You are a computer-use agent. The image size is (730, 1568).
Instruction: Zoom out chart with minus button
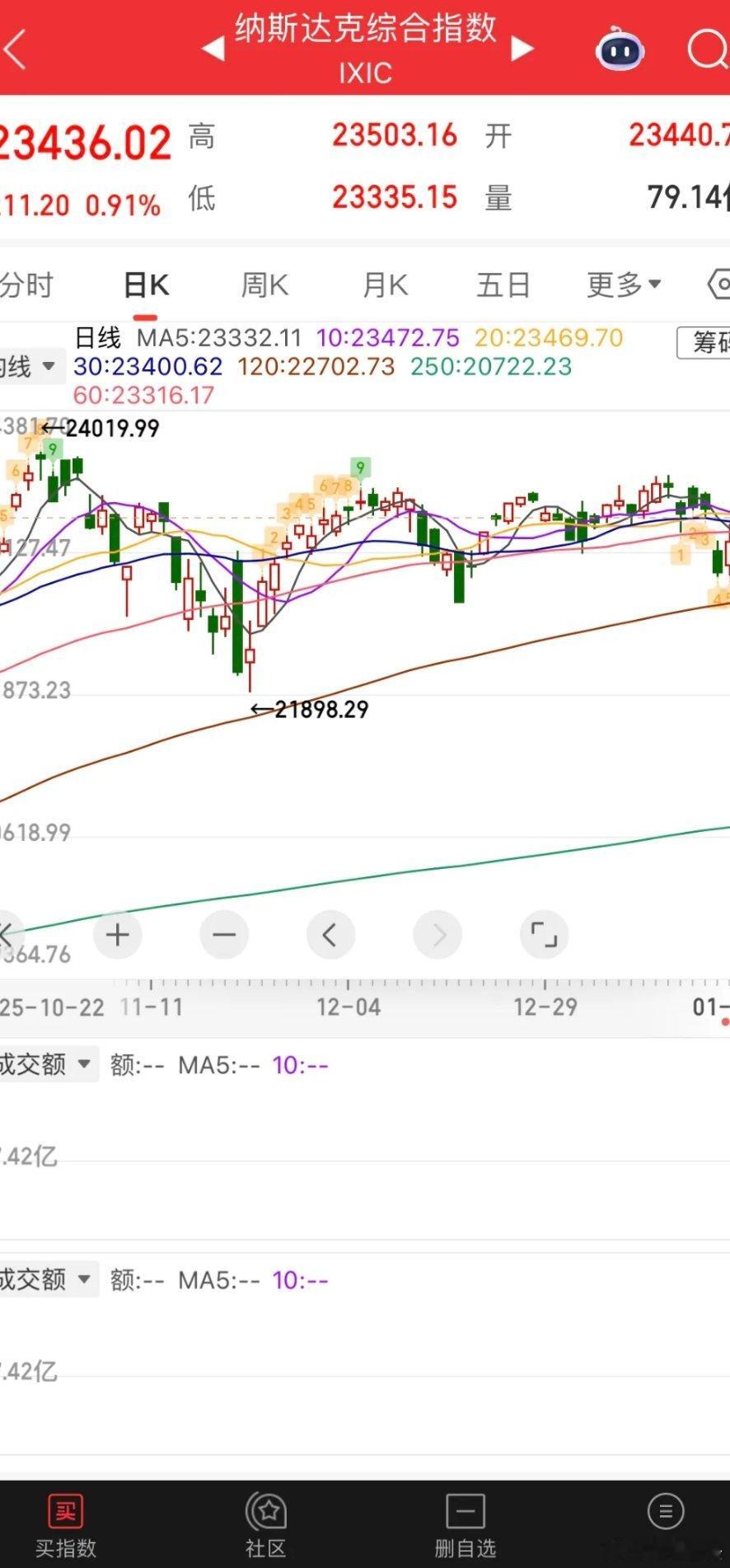click(x=224, y=935)
